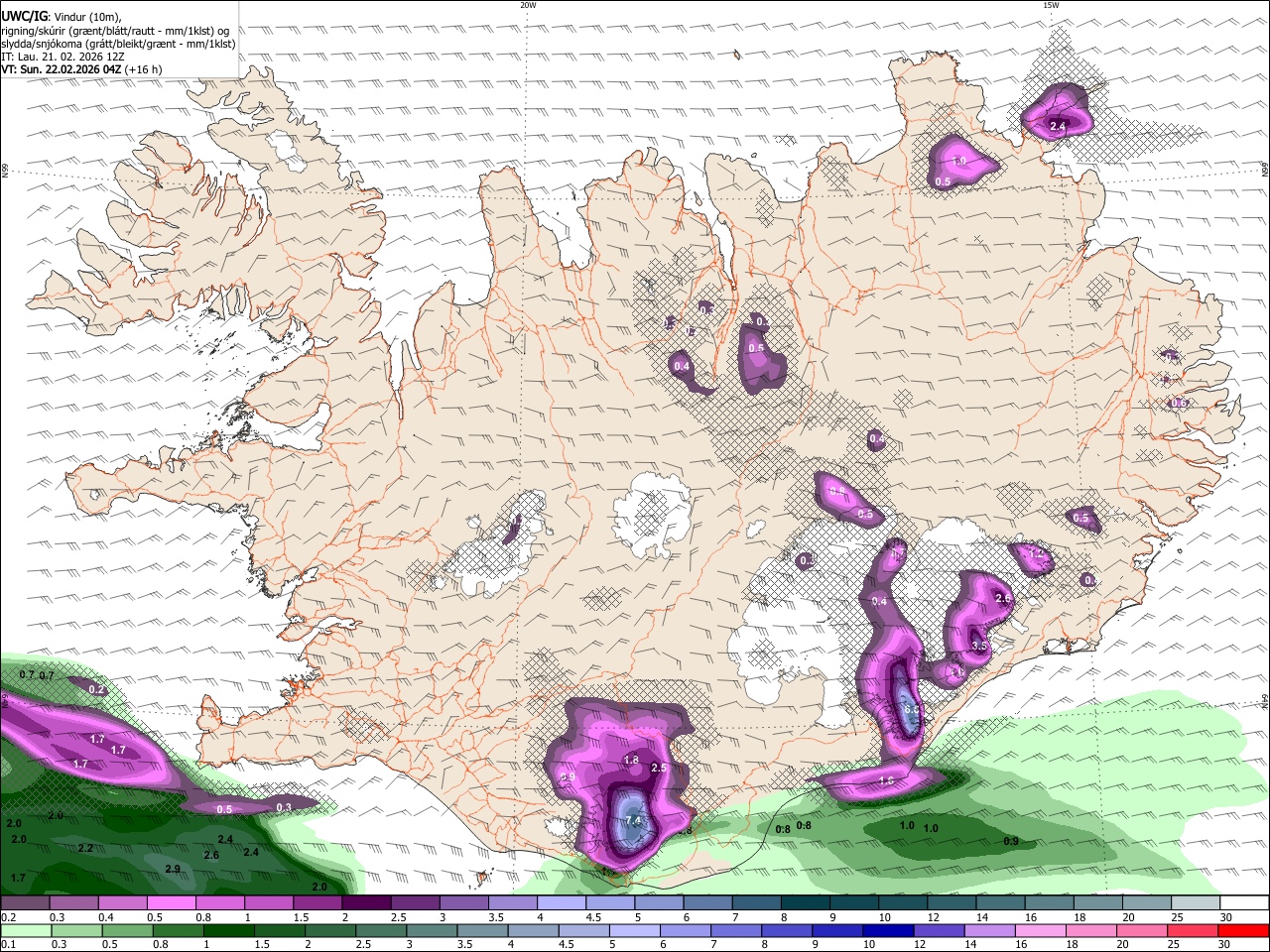Click the 2.5 value on the map

point(659,769)
